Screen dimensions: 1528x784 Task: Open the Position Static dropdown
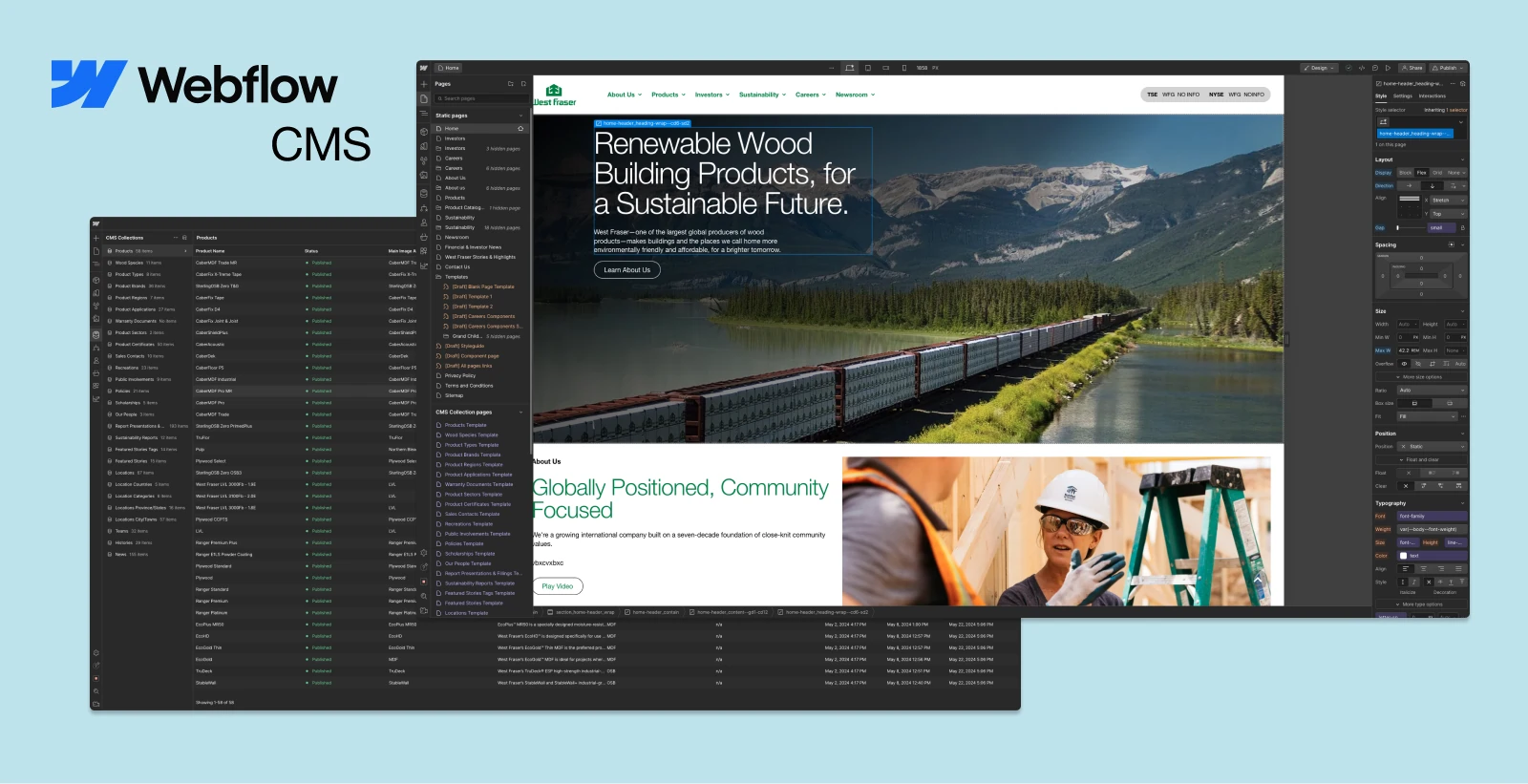click(x=1432, y=447)
